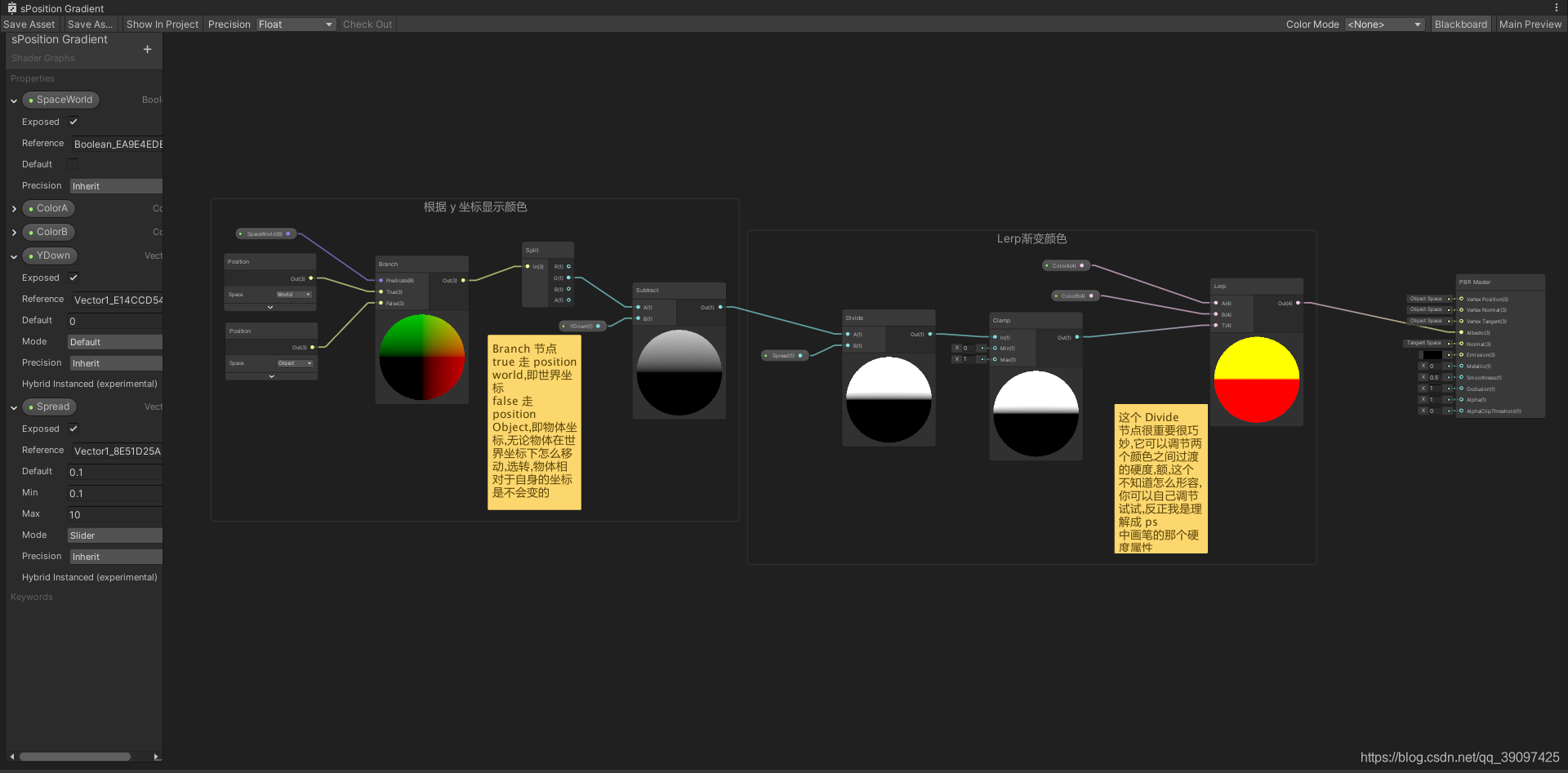Screen dimensions: 1568x773
Task: Click the Lerp node A input port
Action: point(1216,303)
